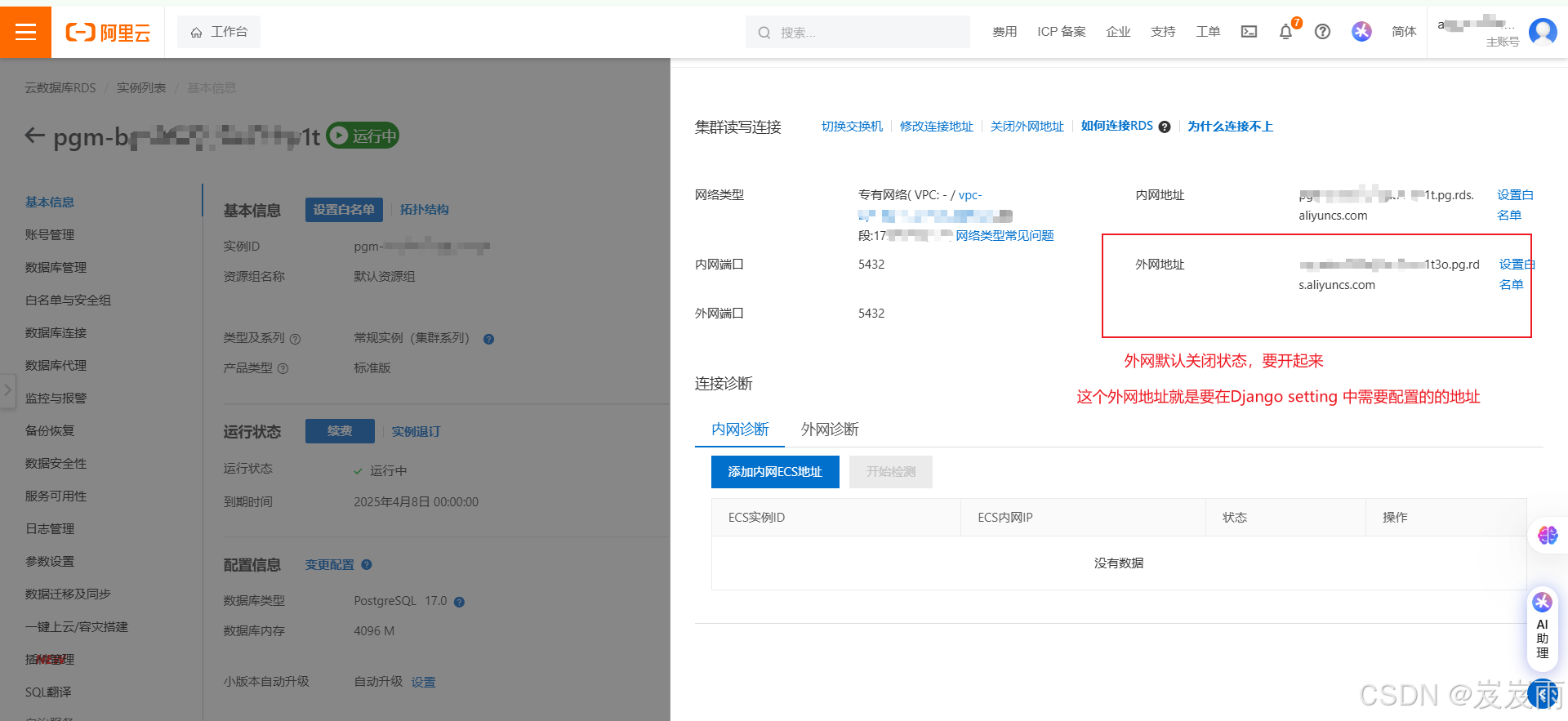Navigate to 实例列表 breadcrumb
This screenshot has width=1568, height=721.
(141, 87)
